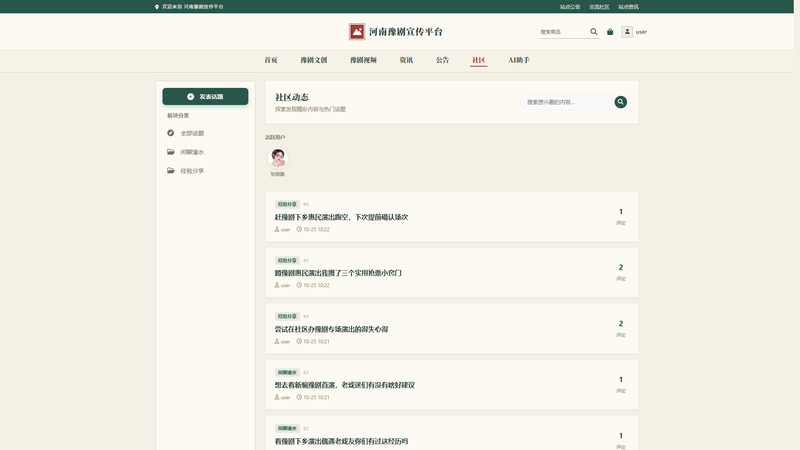Click clock icon under post #4

point(299,341)
